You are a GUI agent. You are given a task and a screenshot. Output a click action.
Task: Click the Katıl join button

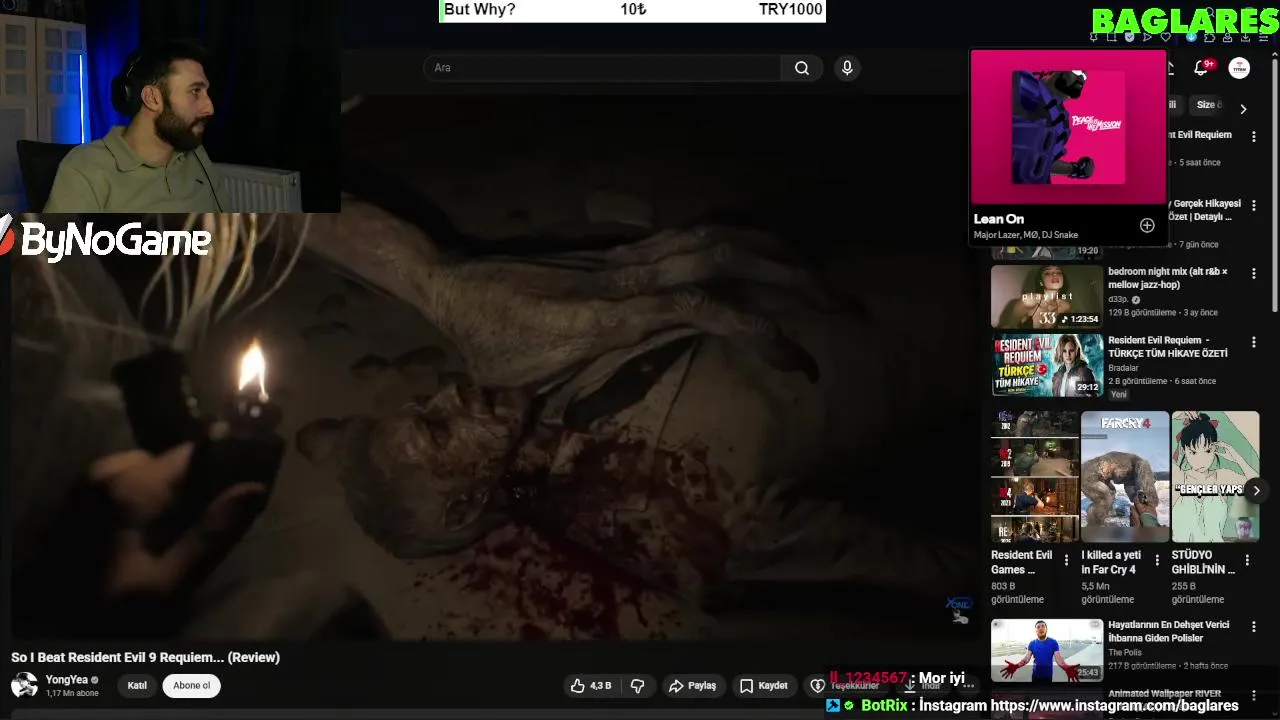click(137, 686)
